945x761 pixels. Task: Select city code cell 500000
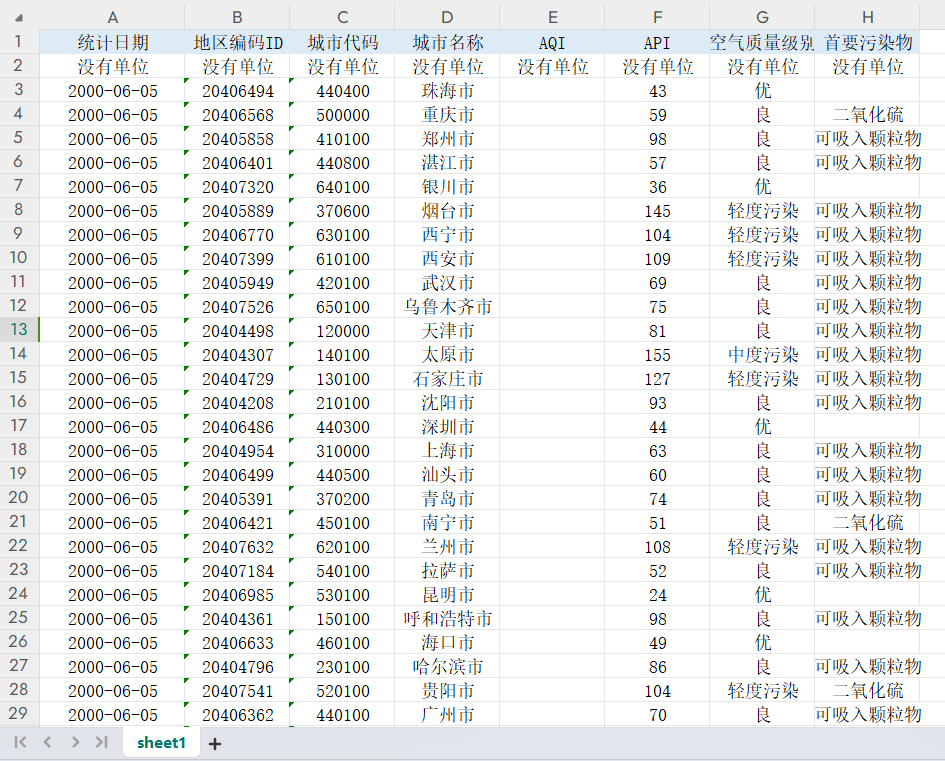[x=342, y=114]
